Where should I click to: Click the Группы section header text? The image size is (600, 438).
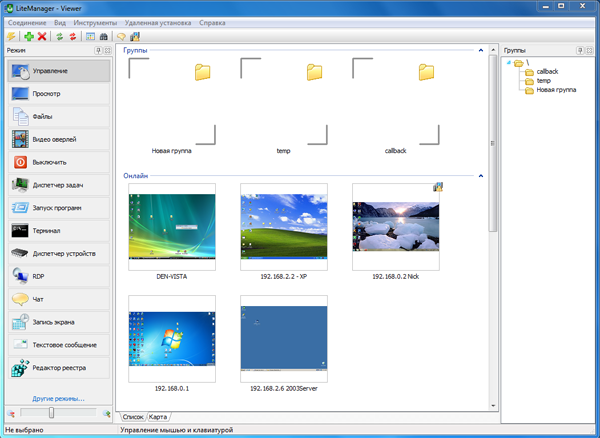coord(135,50)
